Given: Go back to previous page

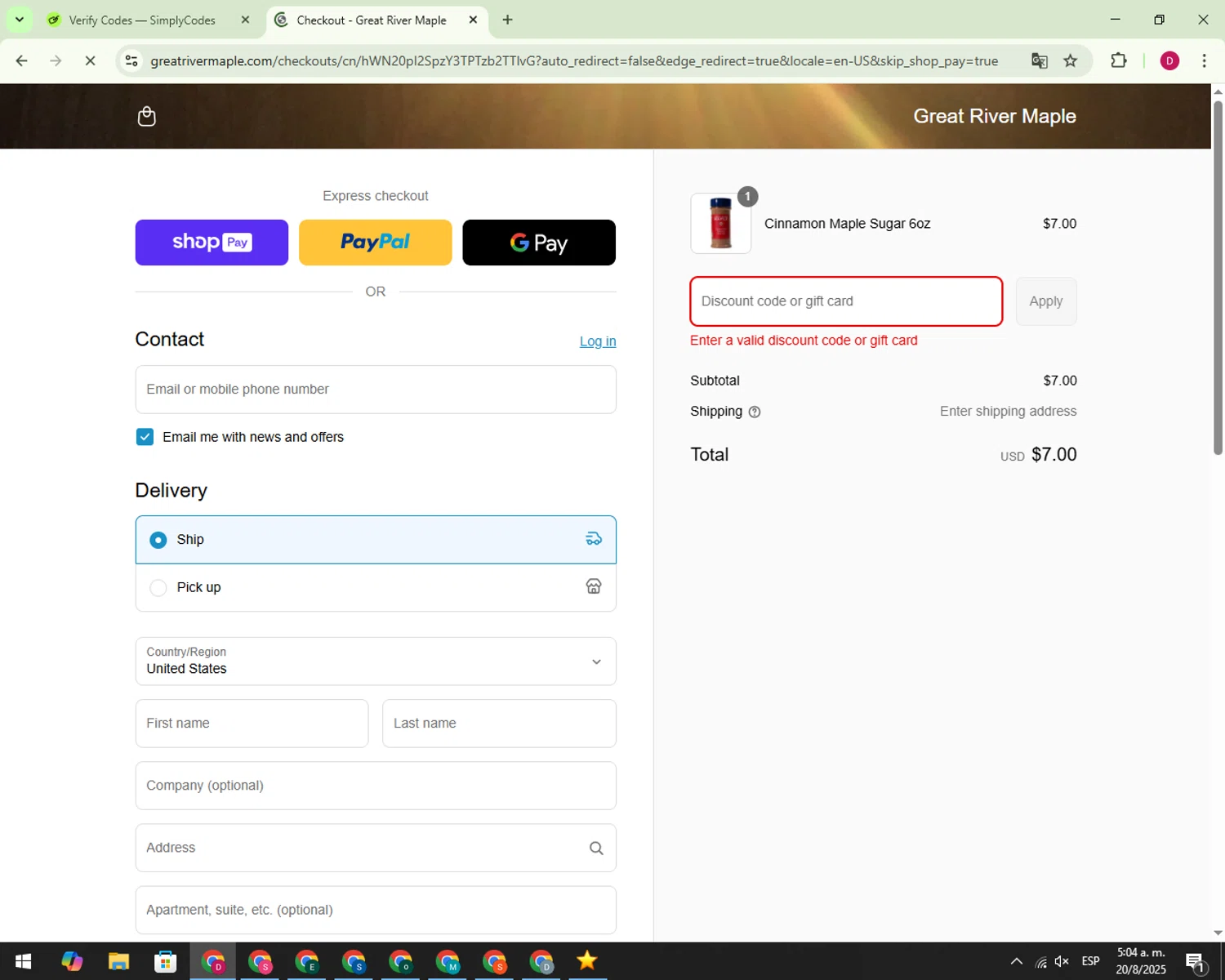Looking at the screenshot, I should pos(22,60).
